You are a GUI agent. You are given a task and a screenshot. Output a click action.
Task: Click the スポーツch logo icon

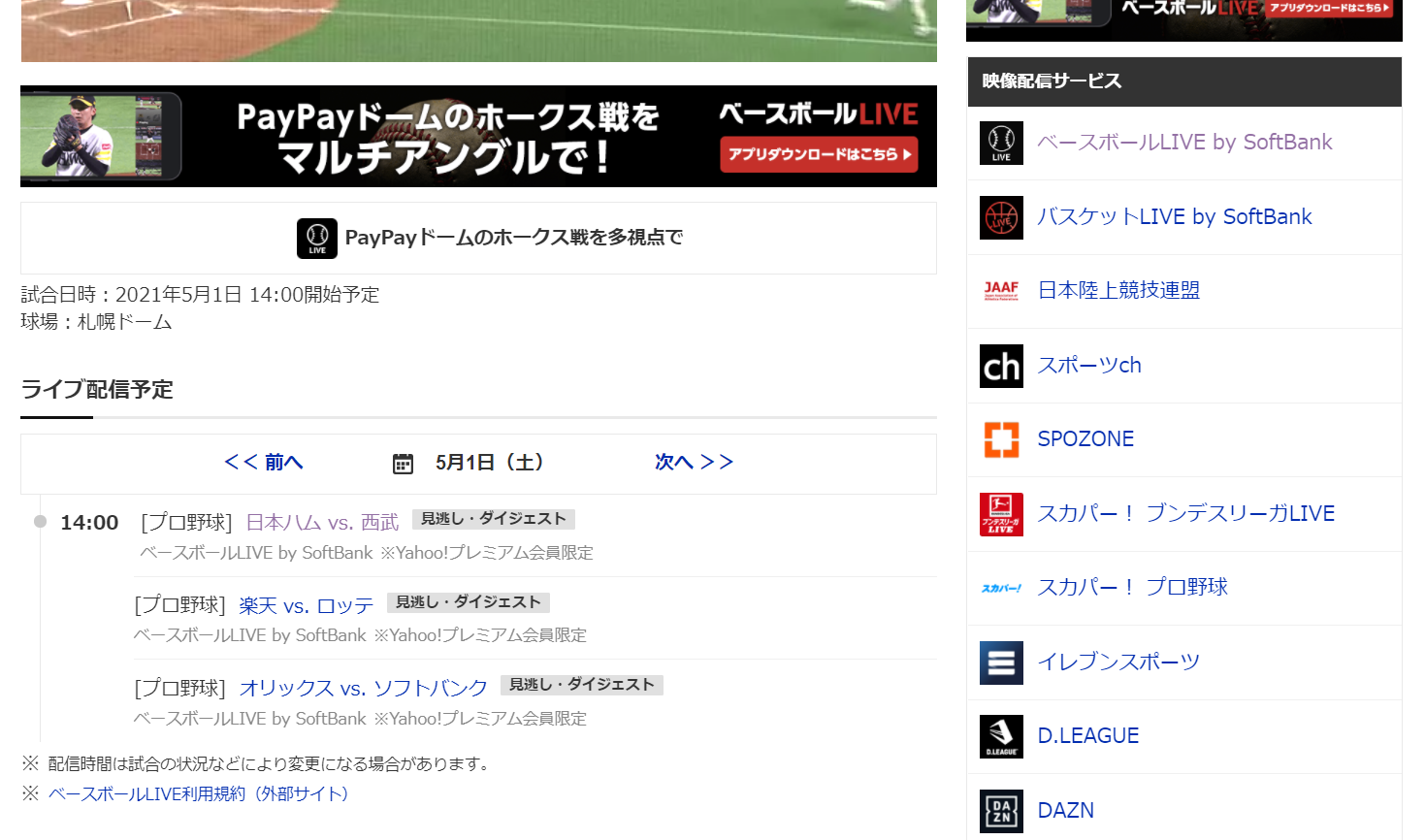pyautogui.click(x=1001, y=366)
